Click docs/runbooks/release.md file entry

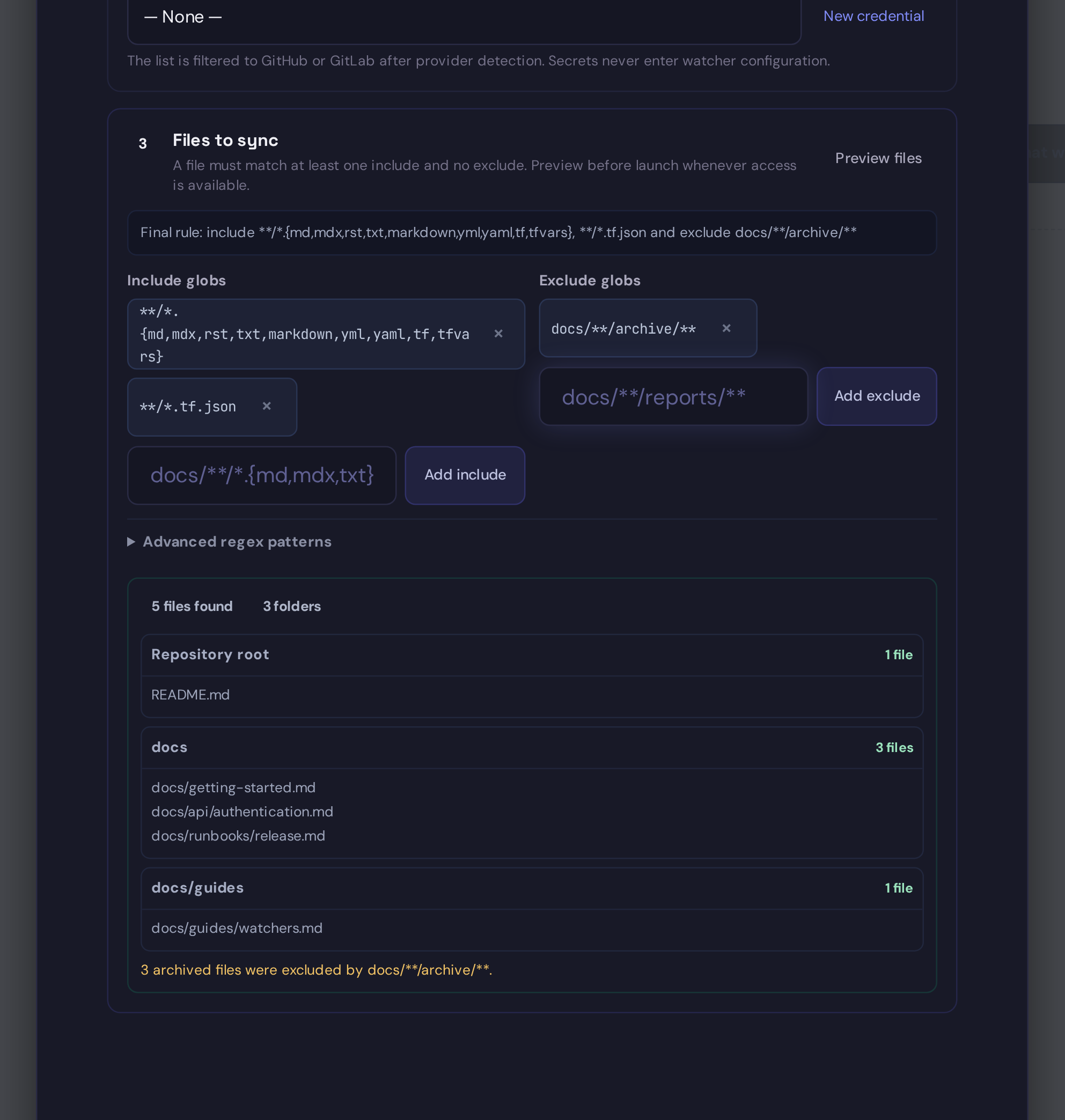click(238, 836)
